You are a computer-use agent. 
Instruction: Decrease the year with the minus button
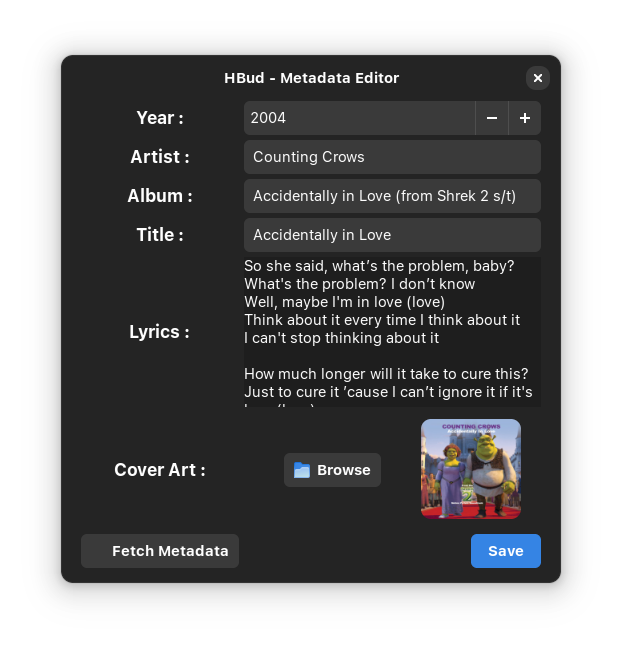tap(492, 118)
